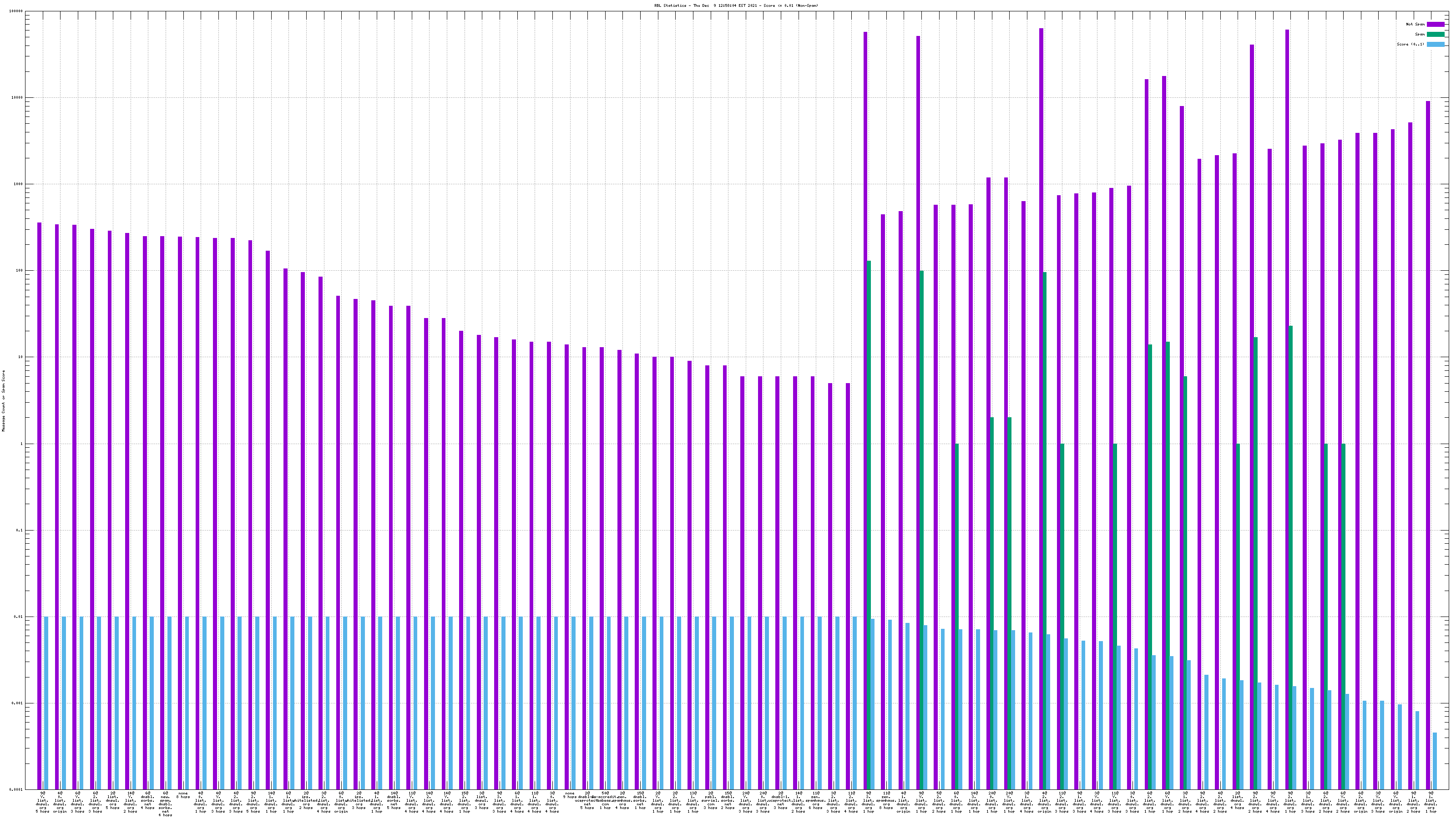Click the 0.0001 tick label on the y-axis

click(17, 789)
